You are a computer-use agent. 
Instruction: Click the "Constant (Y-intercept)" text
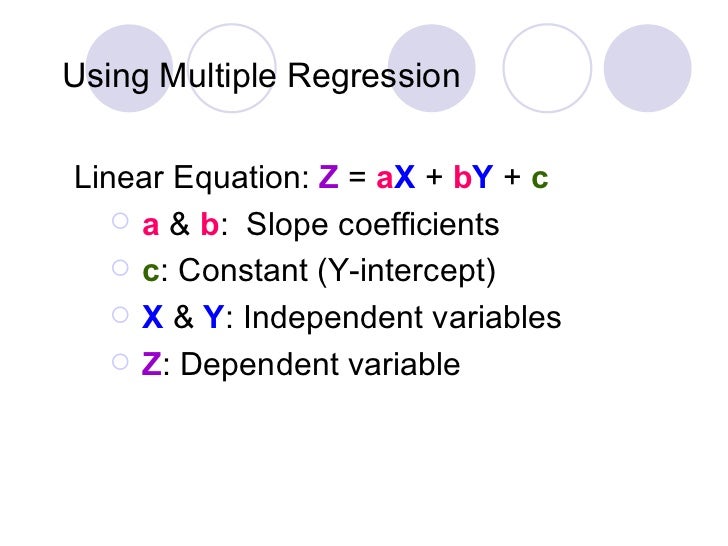(336, 272)
